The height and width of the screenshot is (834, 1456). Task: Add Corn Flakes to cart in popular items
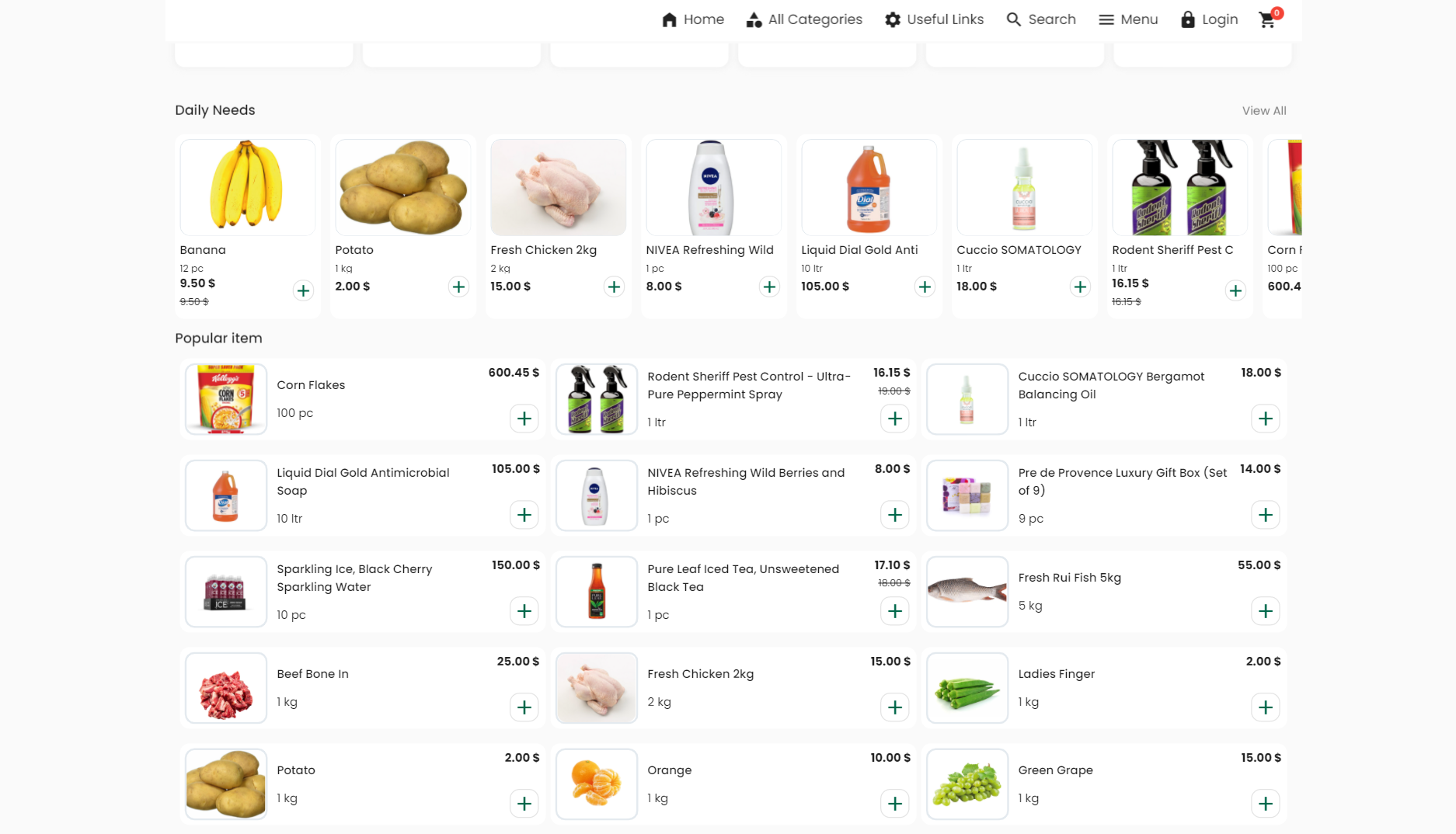coord(524,419)
